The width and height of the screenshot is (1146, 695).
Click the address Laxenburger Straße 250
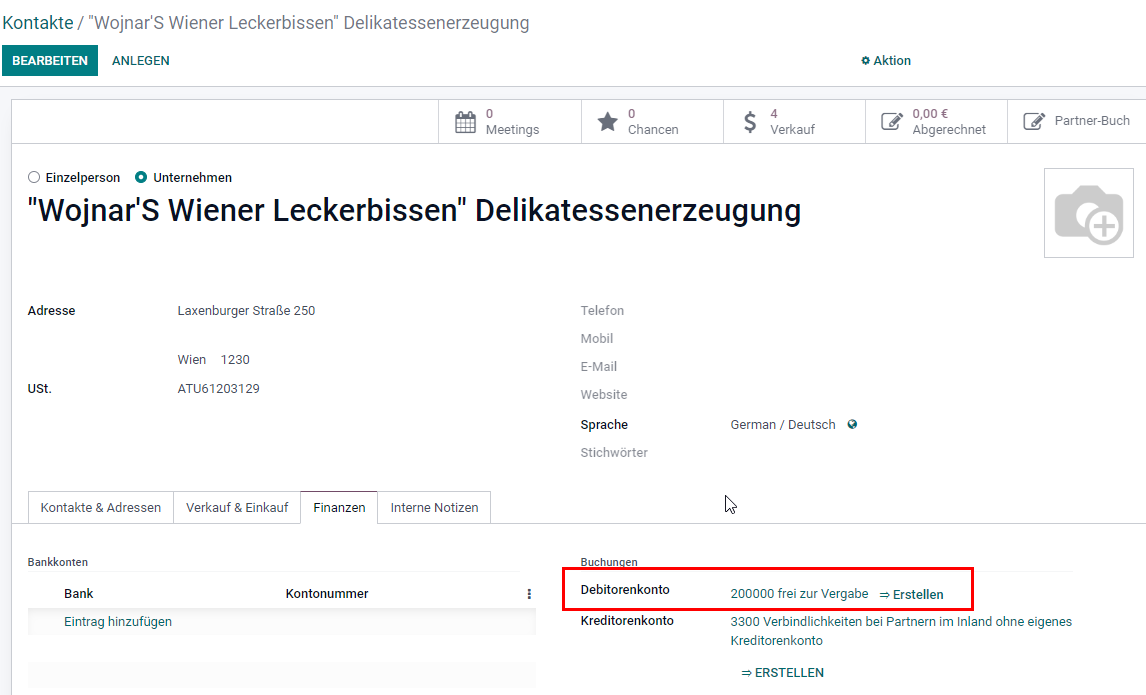click(x=246, y=311)
